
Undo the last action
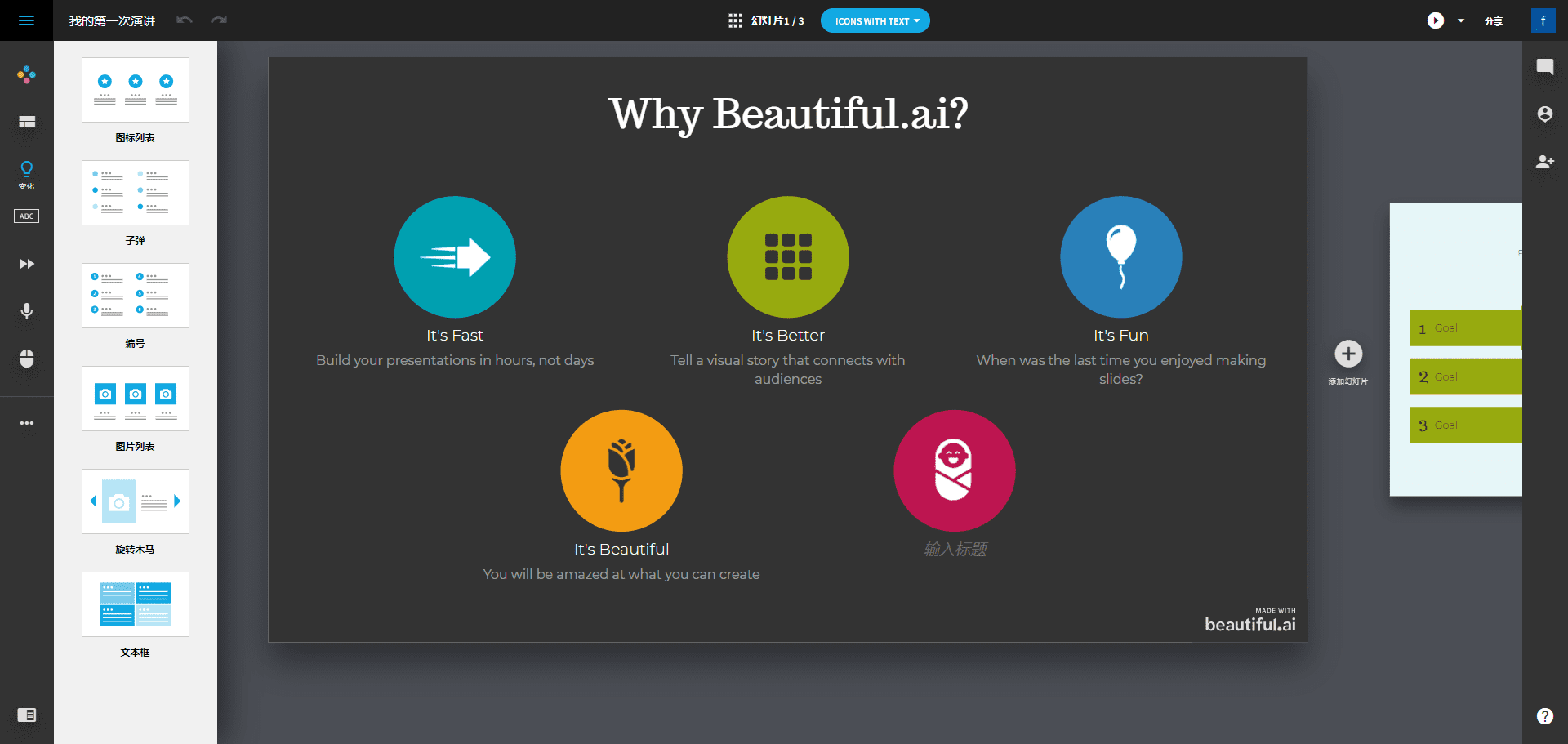click(185, 20)
